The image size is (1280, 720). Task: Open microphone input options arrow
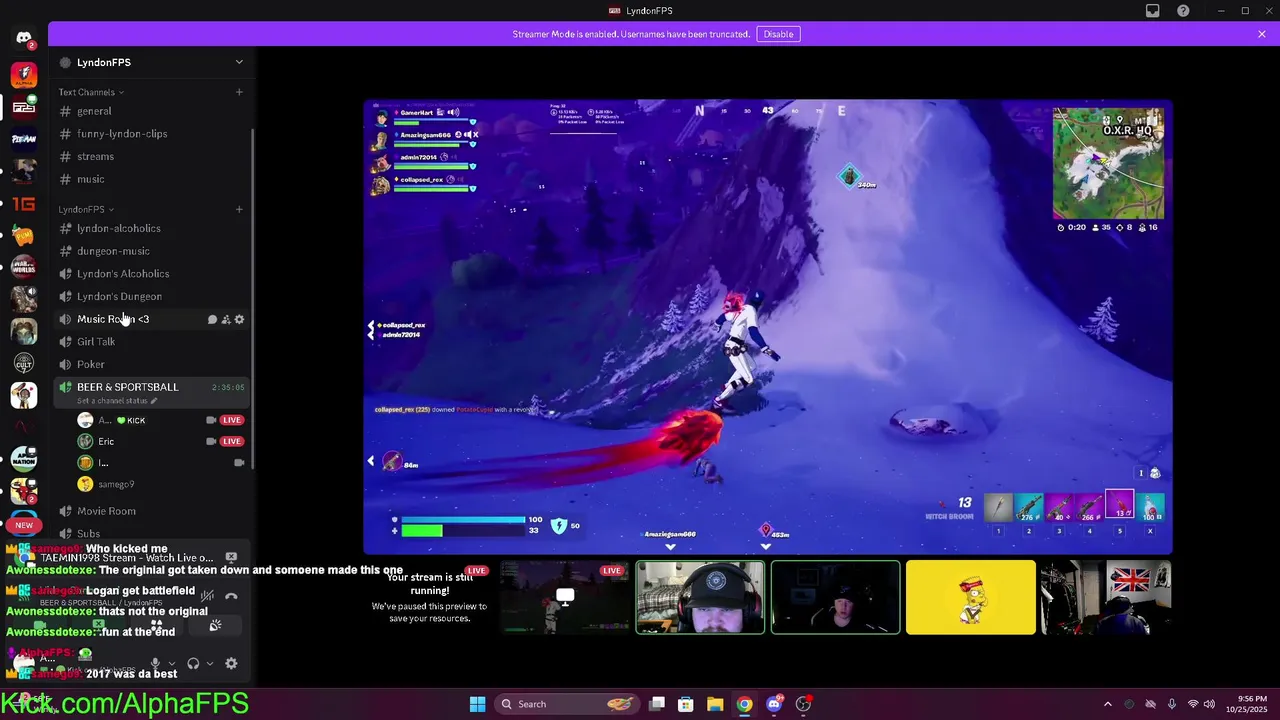171,663
